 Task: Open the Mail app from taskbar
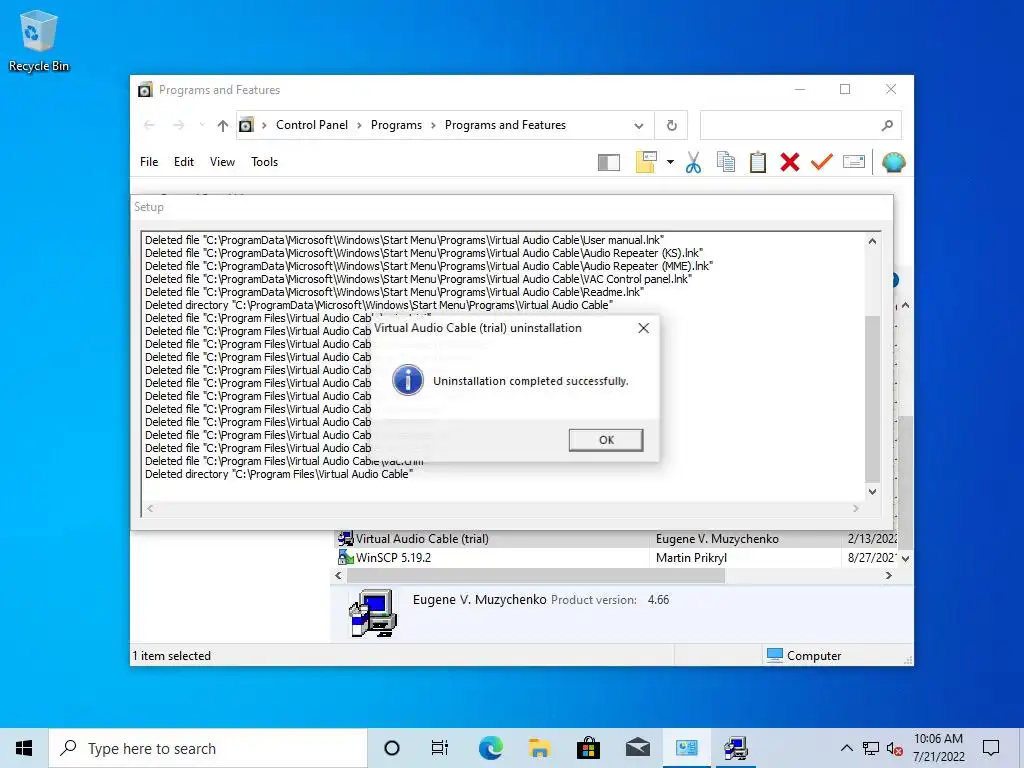pyautogui.click(x=637, y=748)
